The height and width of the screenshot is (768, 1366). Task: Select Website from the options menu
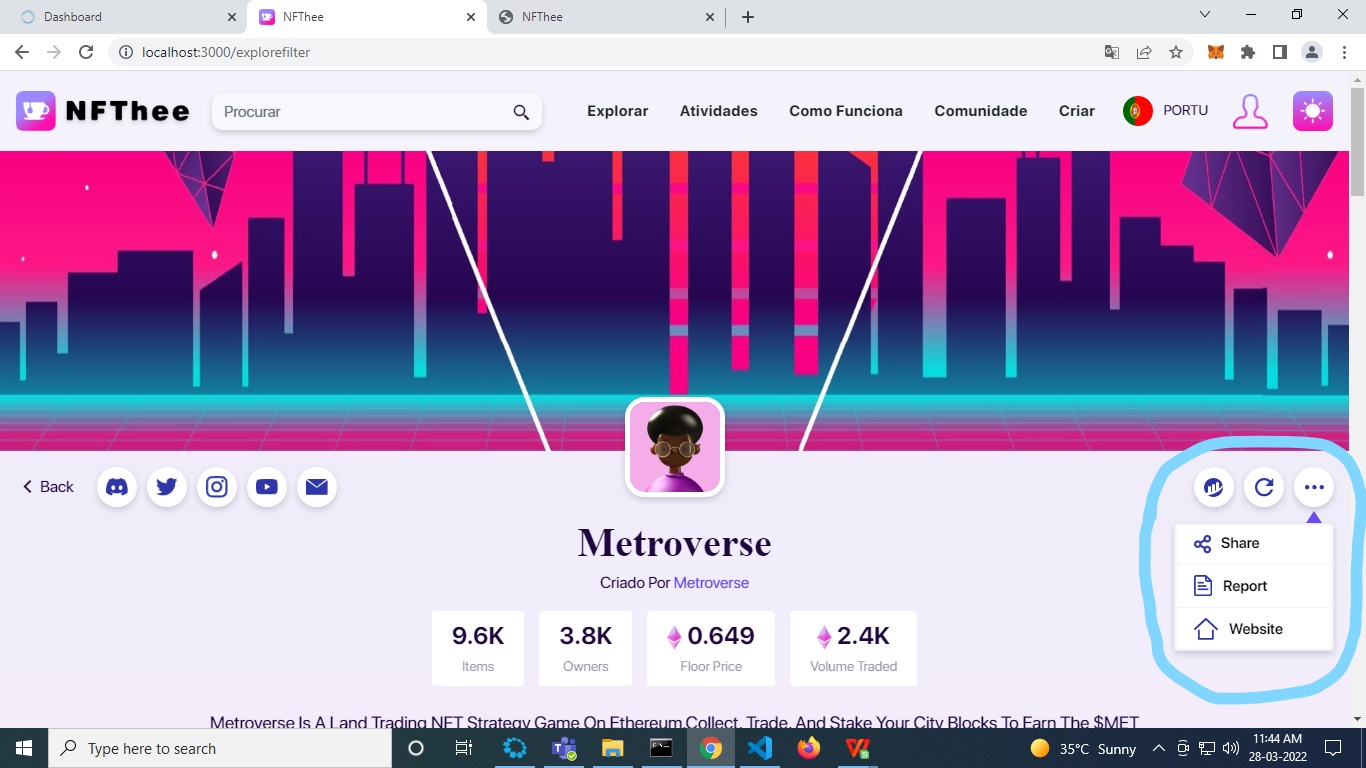[1255, 629]
